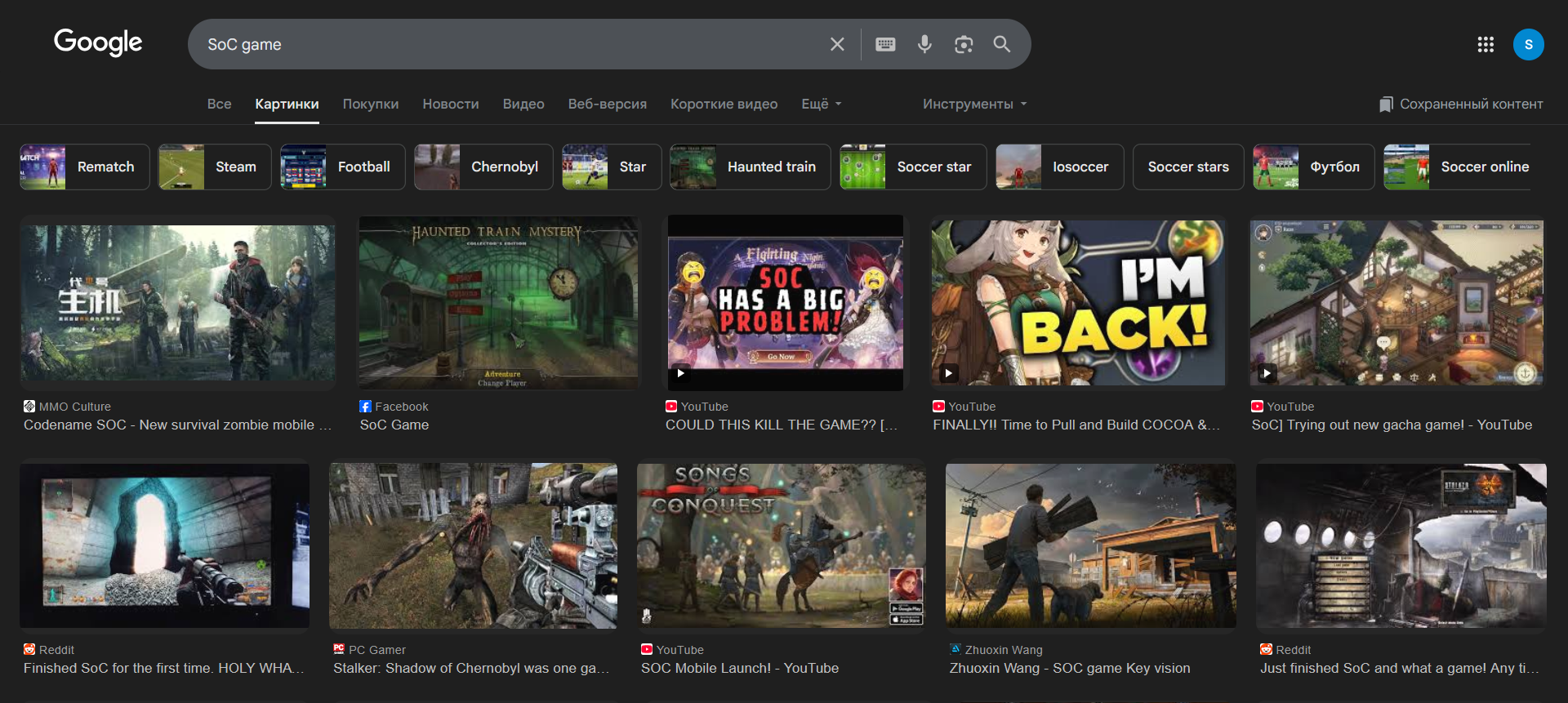Choose the Soccer stars filter chip
The width and height of the screenshot is (1568, 703).
coord(1188,167)
